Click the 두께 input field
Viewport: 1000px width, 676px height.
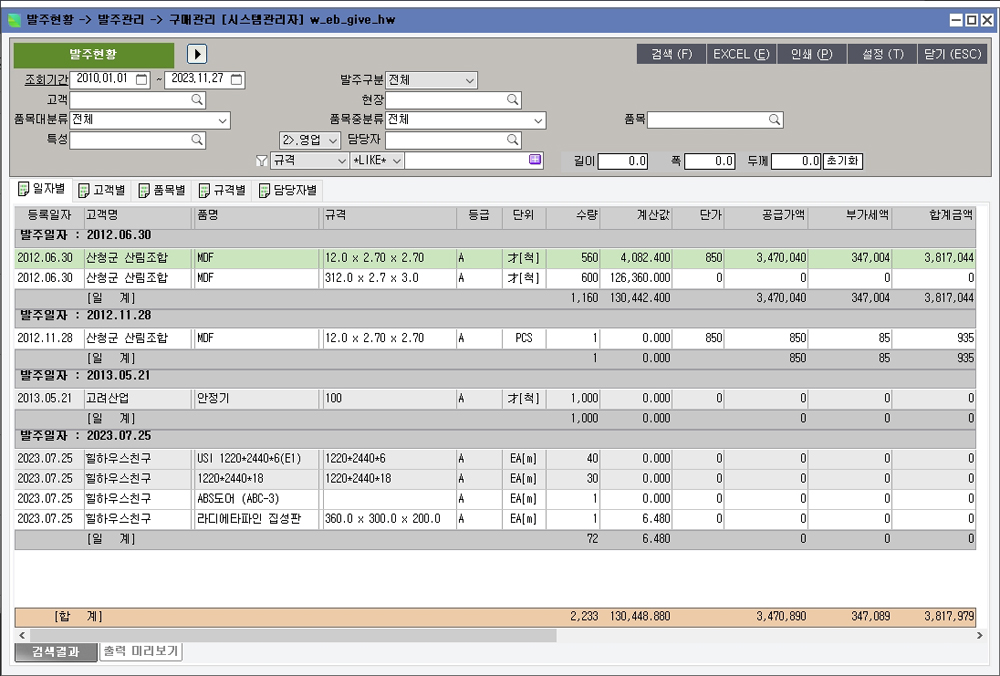click(796, 161)
